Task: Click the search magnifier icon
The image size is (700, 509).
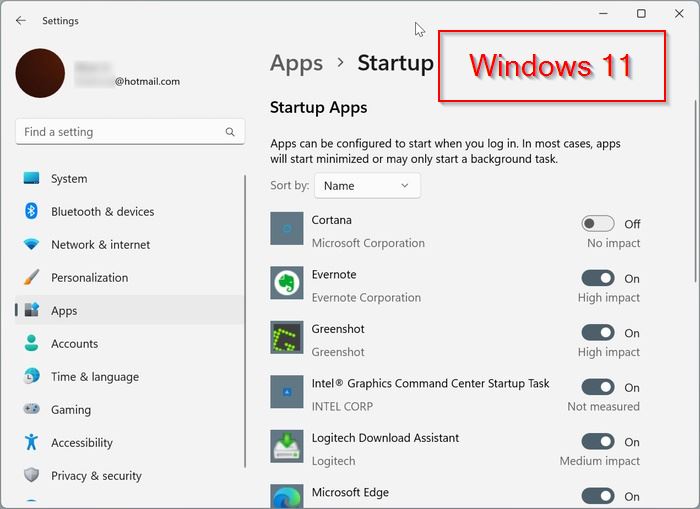Action: click(230, 132)
